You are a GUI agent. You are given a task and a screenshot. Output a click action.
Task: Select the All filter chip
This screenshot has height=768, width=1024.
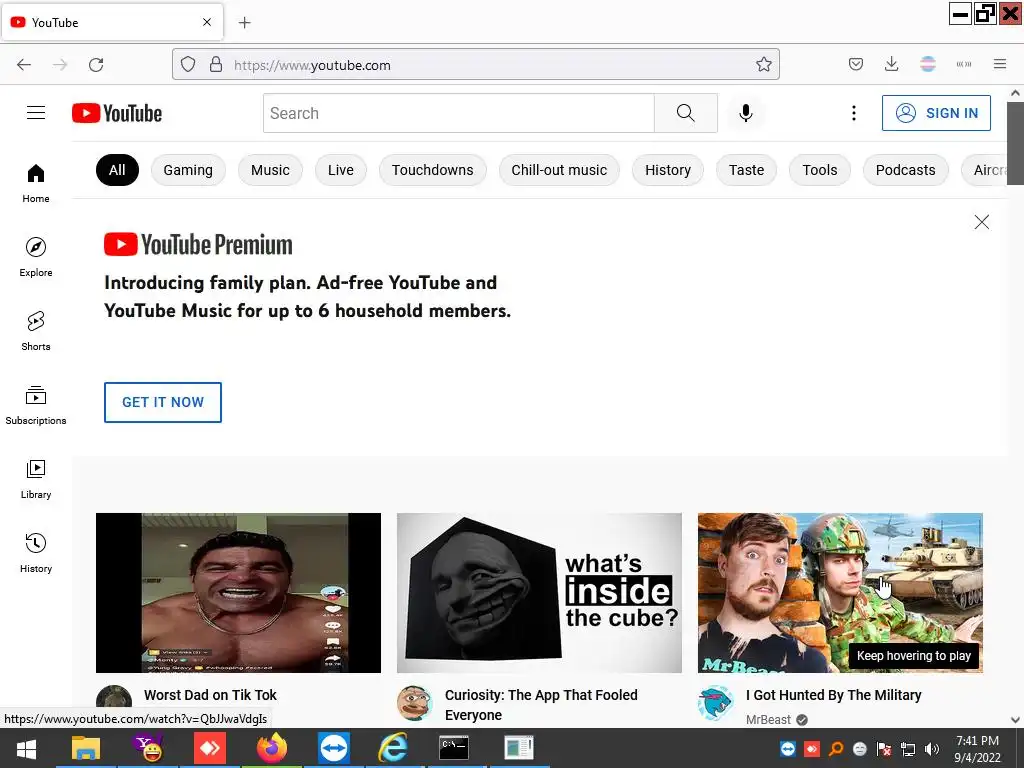117,170
